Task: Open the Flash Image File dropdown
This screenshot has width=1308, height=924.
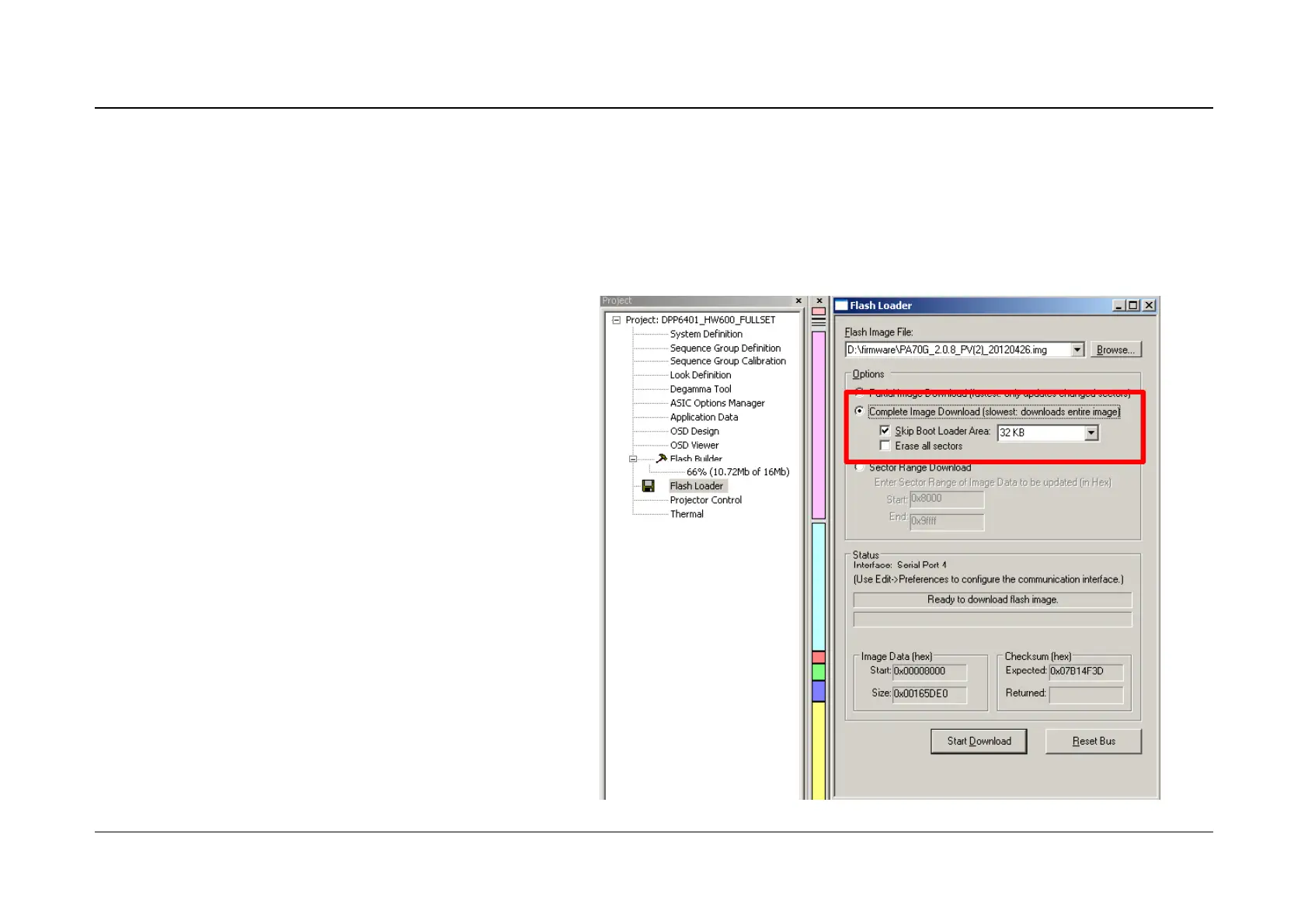Action: click(1077, 350)
